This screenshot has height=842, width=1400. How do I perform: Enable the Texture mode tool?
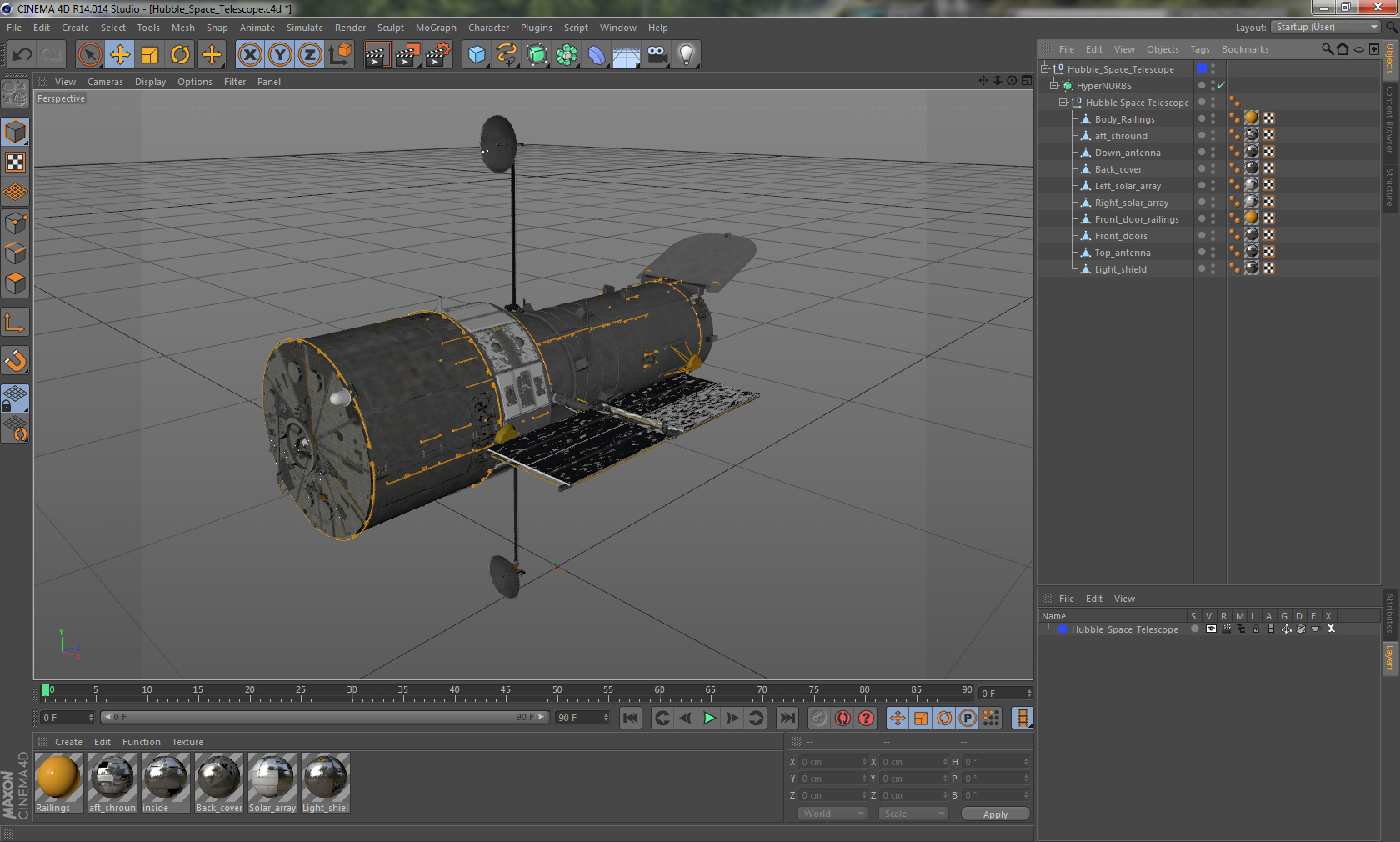(x=15, y=162)
